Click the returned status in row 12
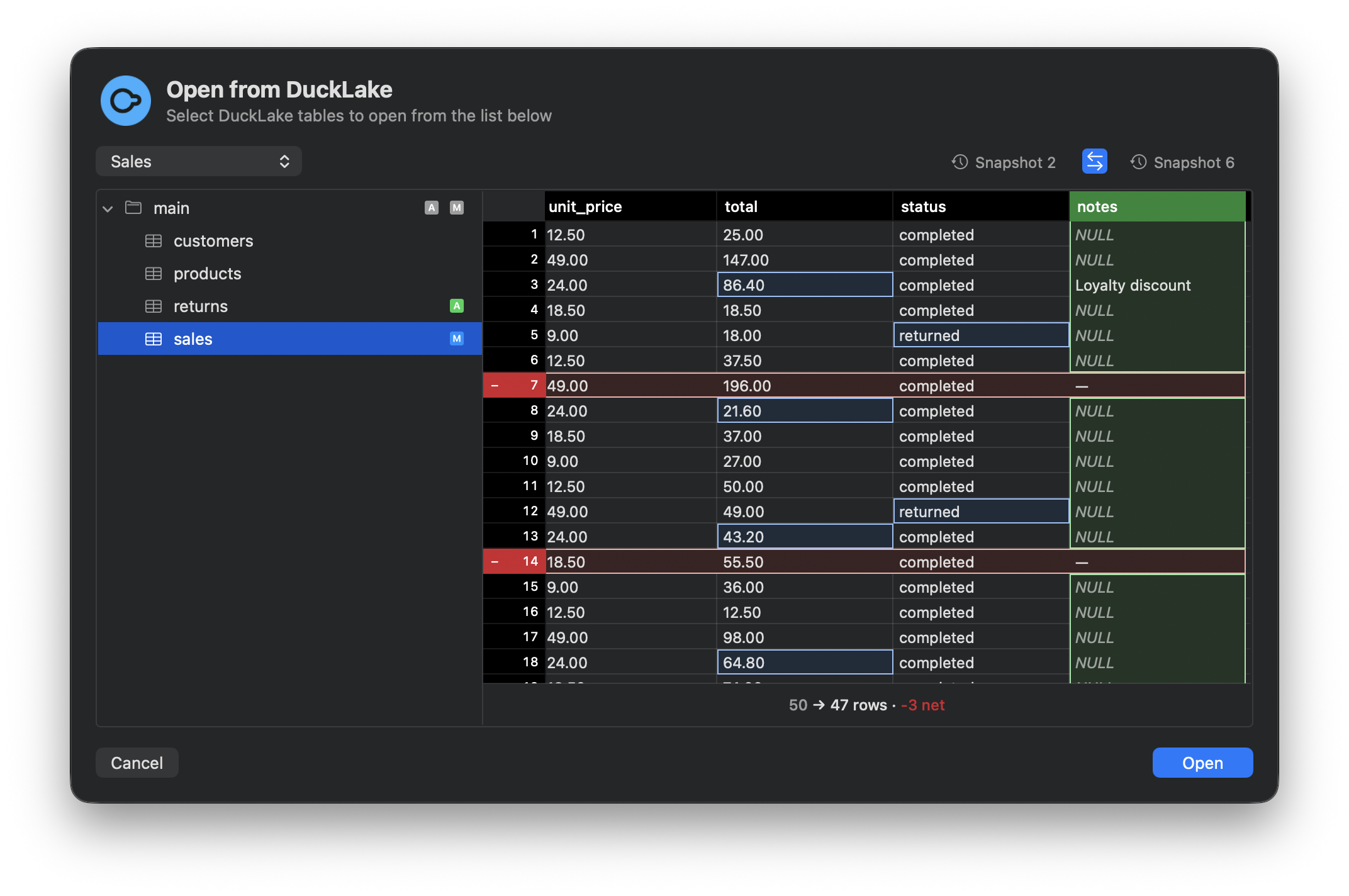Screen dimensions: 1349x896 click(x=981, y=511)
